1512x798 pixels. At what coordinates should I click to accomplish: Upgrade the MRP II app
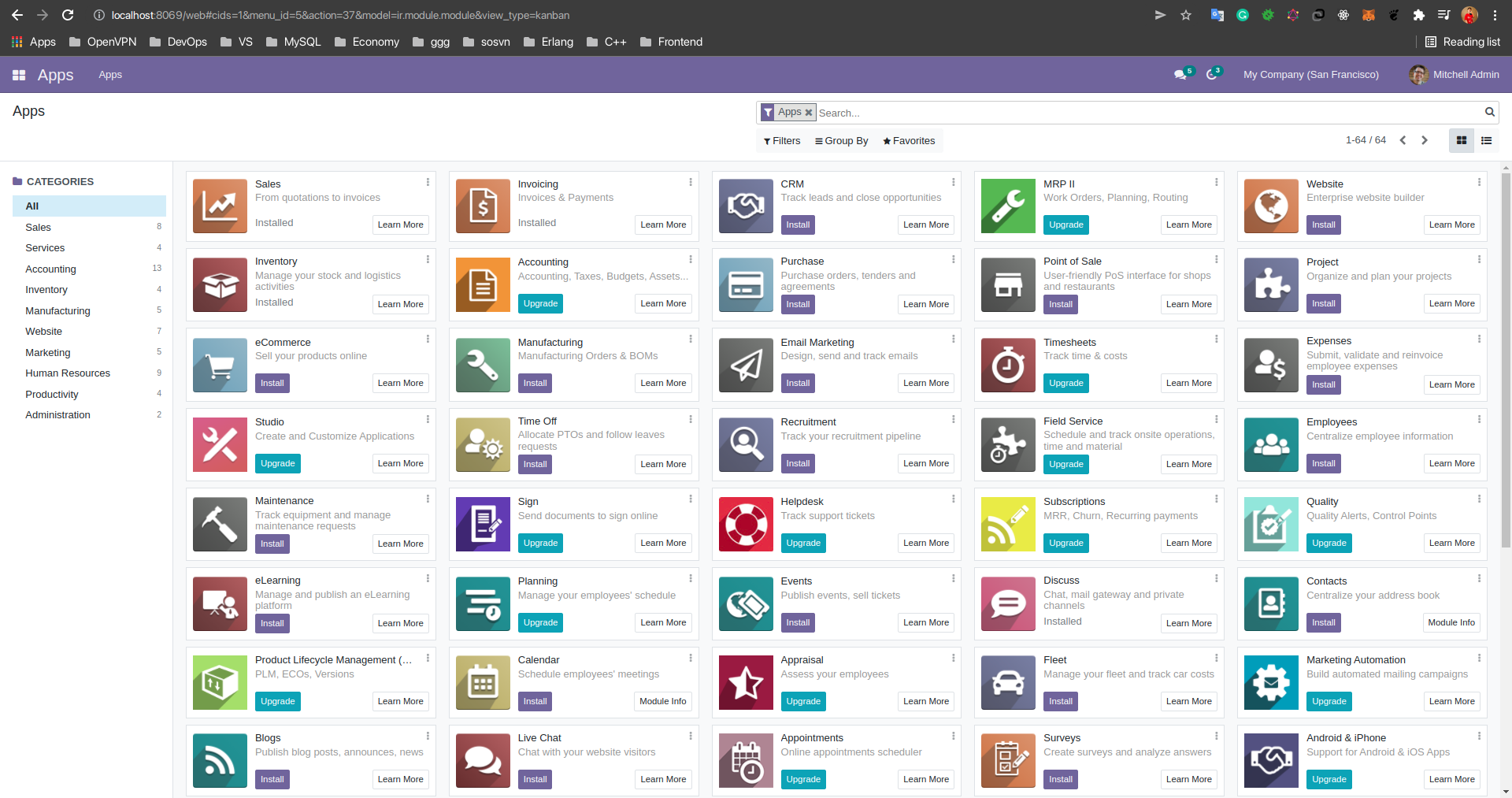click(1066, 225)
